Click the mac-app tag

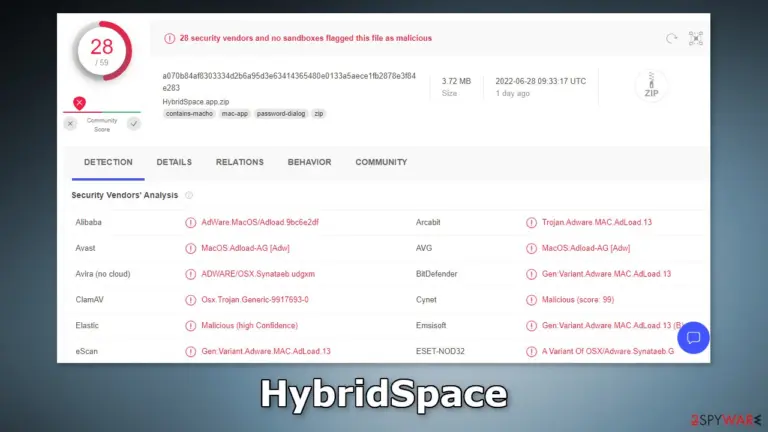point(235,114)
